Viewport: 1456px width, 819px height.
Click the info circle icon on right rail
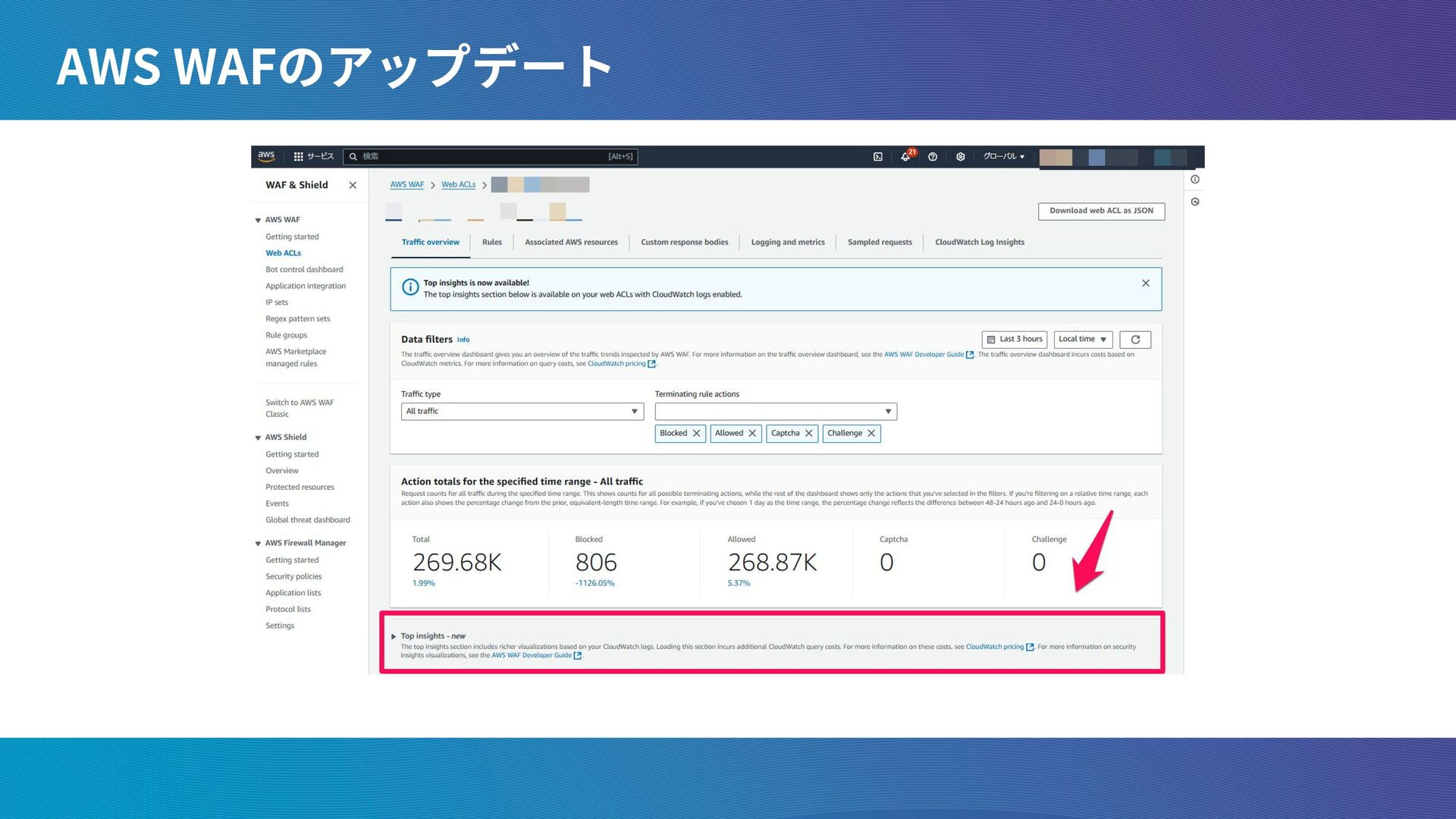[1195, 180]
